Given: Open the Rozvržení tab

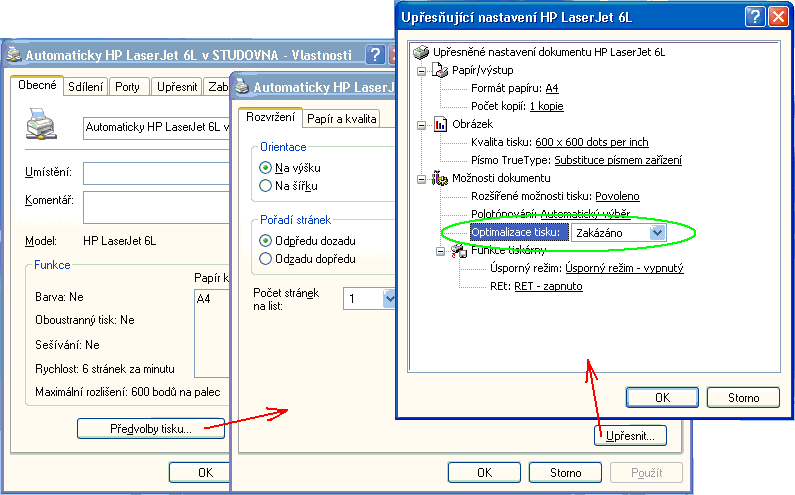Looking at the screenshot, I should point(270,117).
